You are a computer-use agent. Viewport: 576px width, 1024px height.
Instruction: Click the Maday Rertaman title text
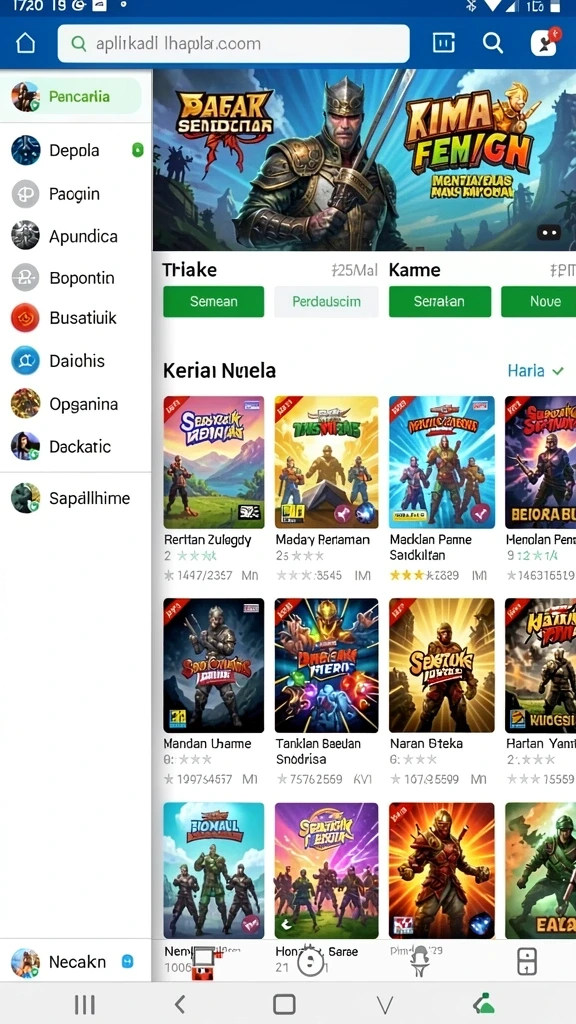(323, 540)
